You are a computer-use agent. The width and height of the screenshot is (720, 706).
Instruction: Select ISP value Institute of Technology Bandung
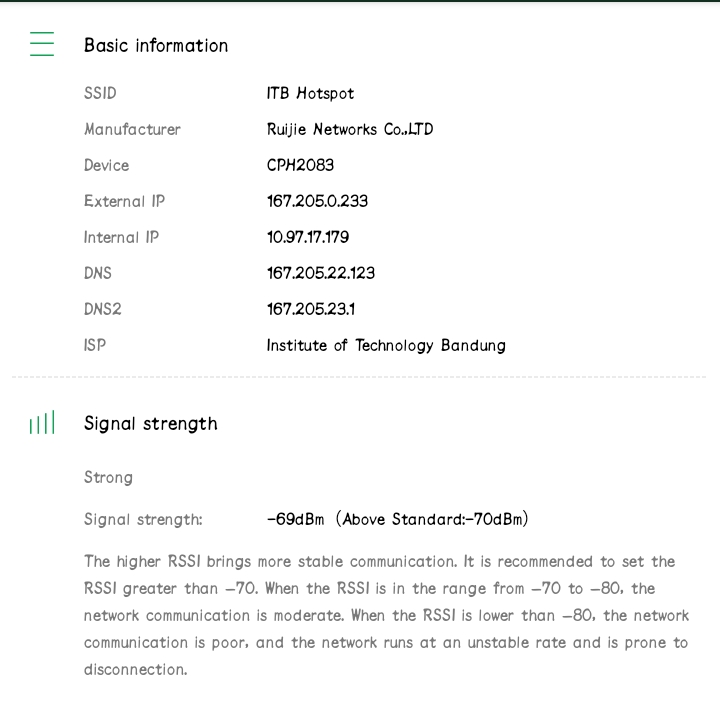point(386,345)
